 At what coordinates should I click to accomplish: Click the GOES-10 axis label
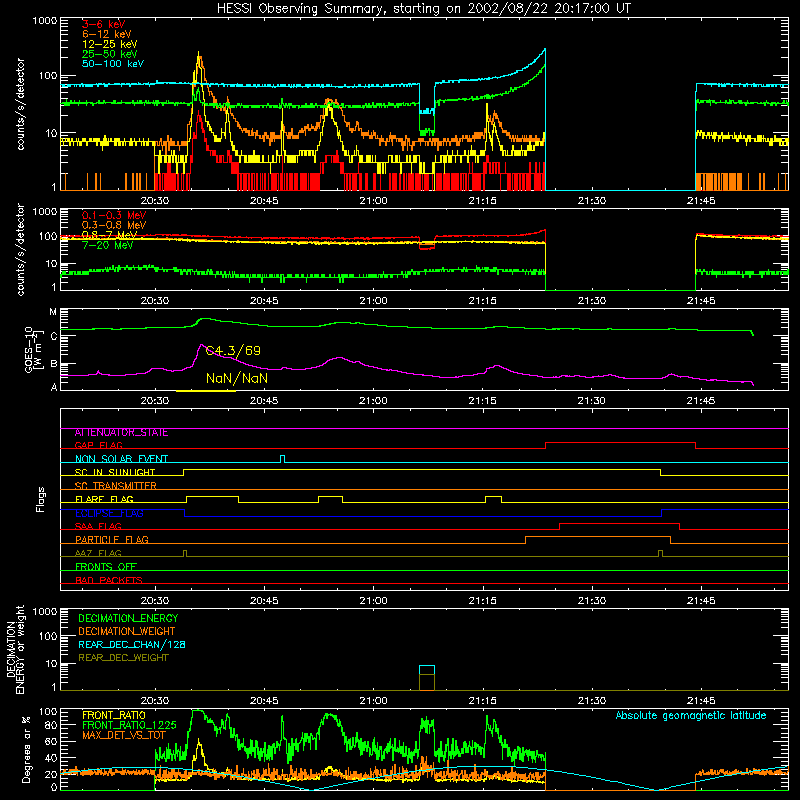pyautogui.click(x=29, y=350)
